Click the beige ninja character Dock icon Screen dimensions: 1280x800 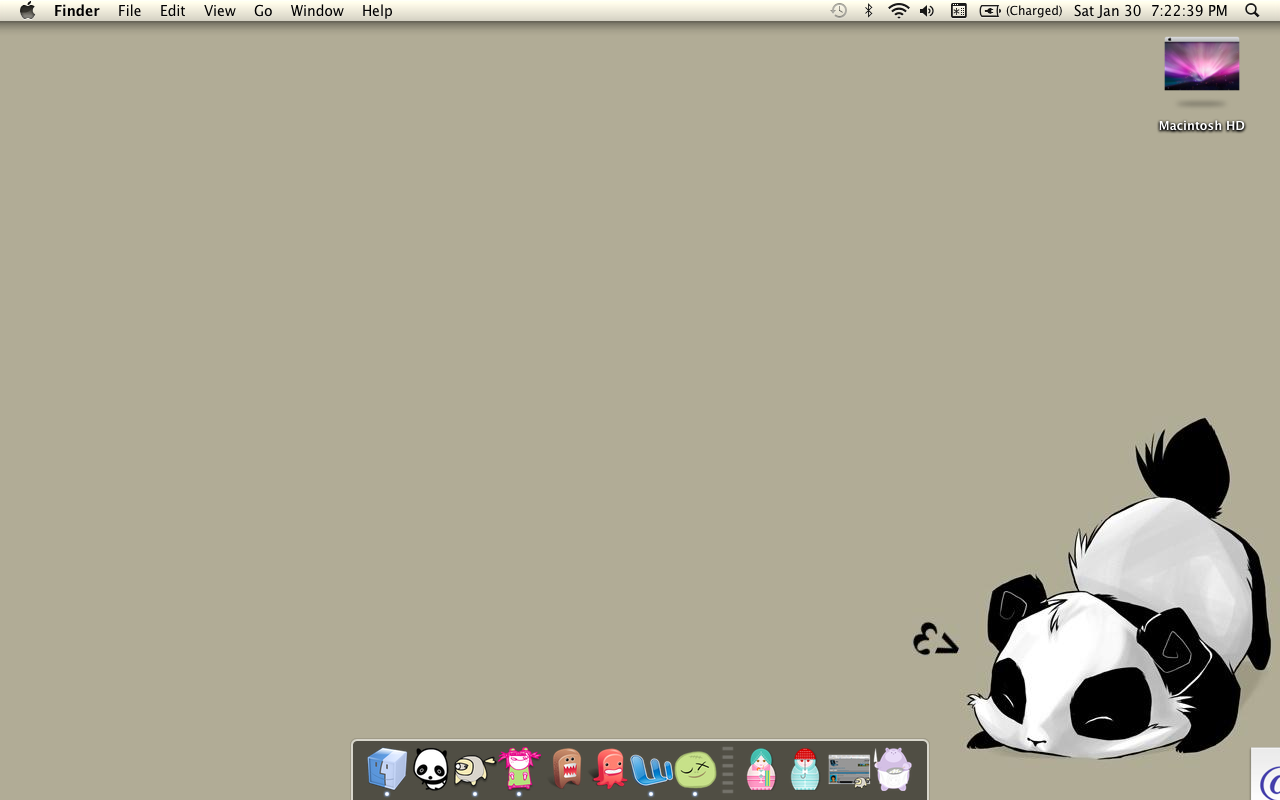(474, 770)
